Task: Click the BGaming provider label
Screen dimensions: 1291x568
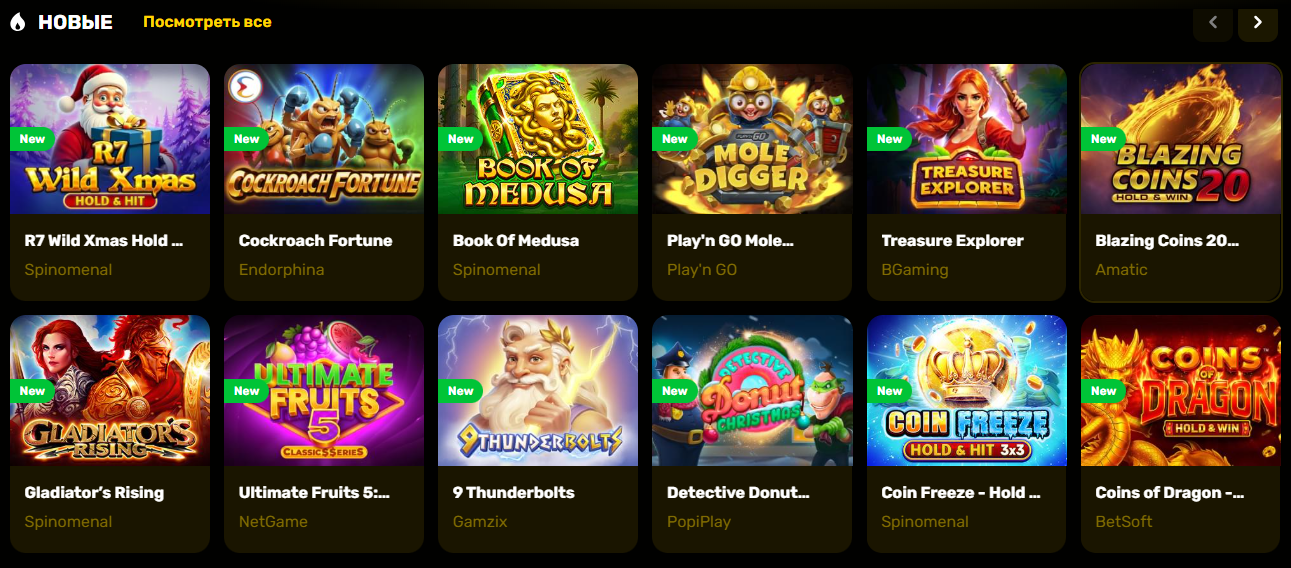Action: (914, 270)
